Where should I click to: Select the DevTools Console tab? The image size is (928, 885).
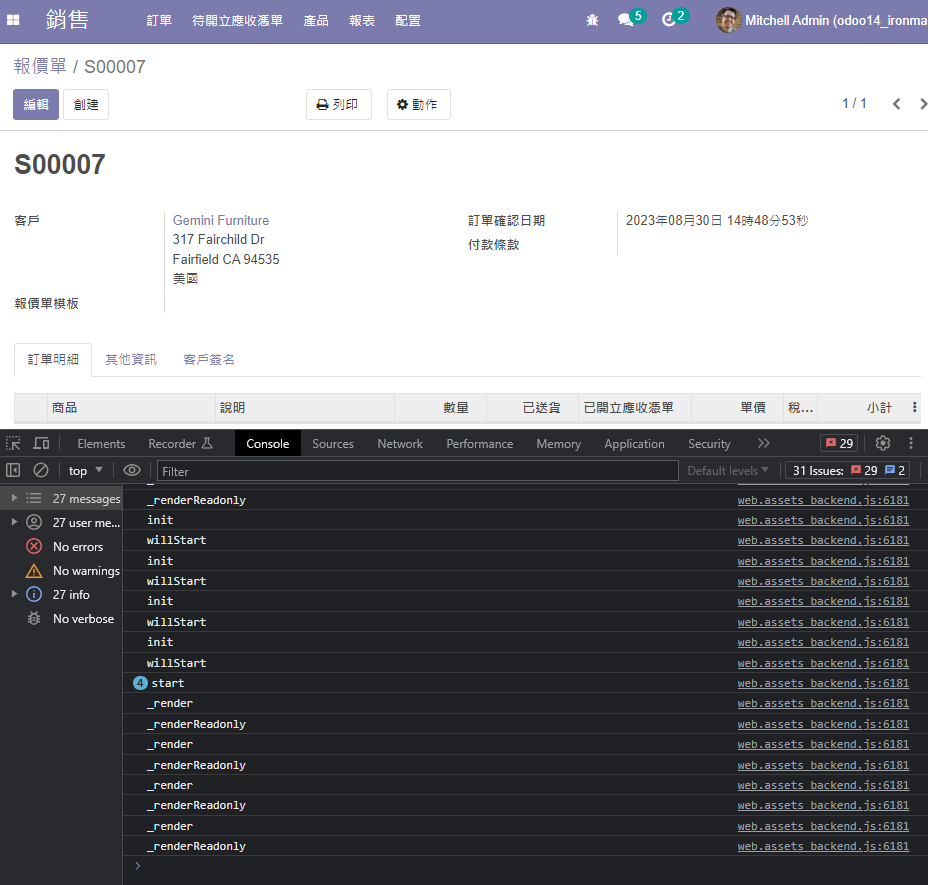pos(268,443)
